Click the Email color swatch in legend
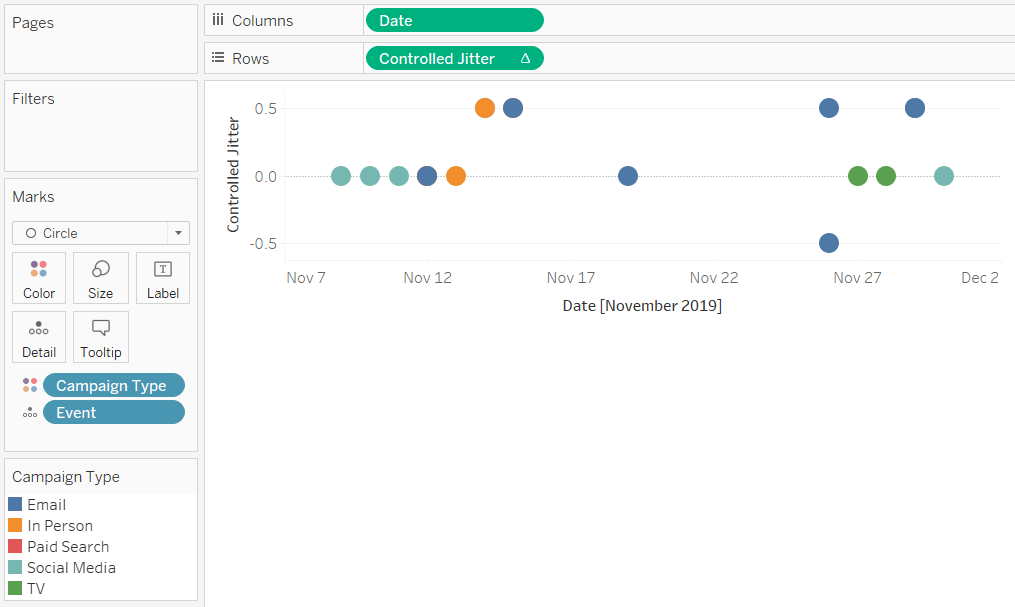This screenshot has width=1015, height=607. point(15,504)
